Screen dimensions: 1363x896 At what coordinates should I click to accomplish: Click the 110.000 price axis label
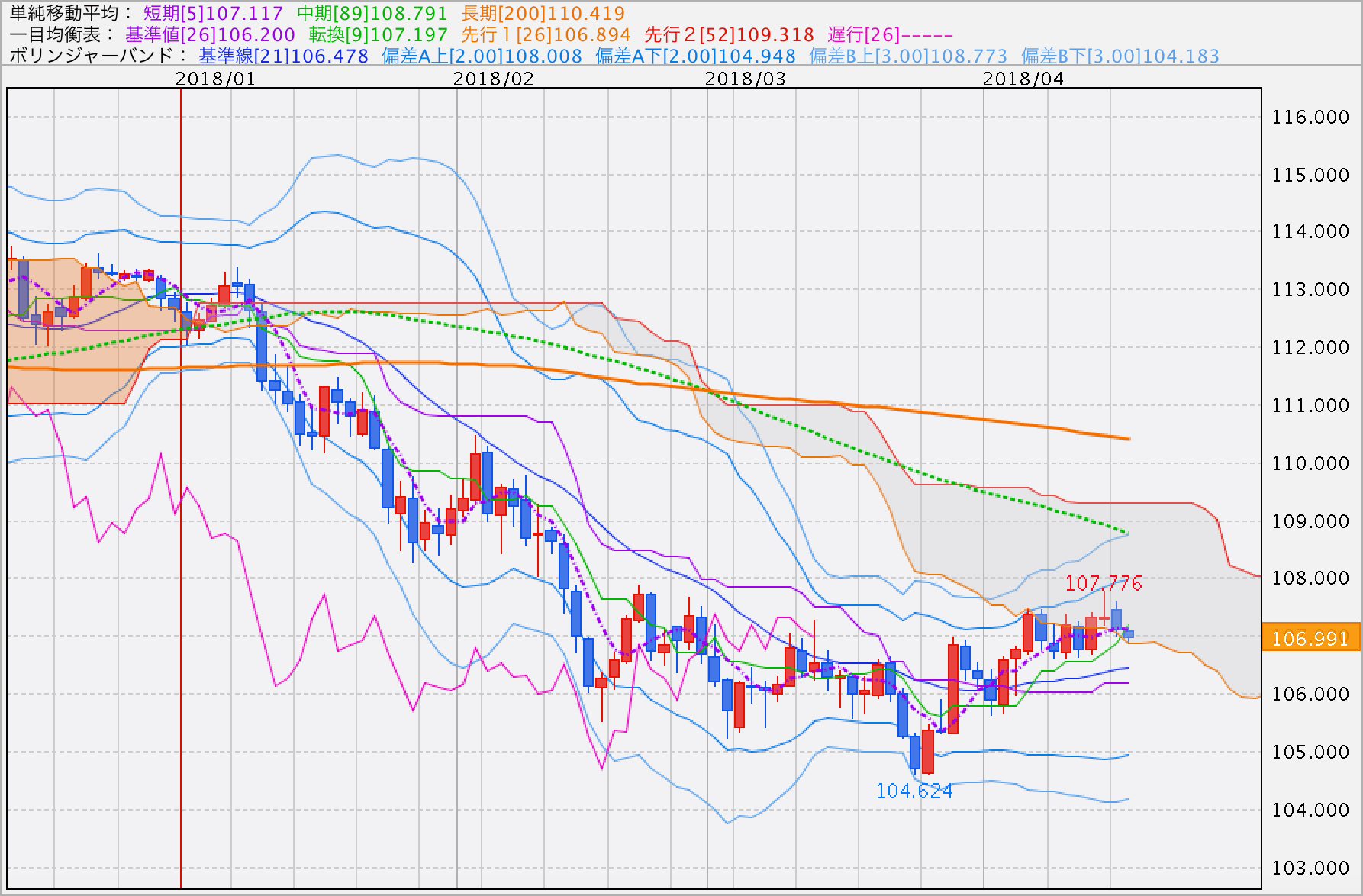click(1310, 463)
